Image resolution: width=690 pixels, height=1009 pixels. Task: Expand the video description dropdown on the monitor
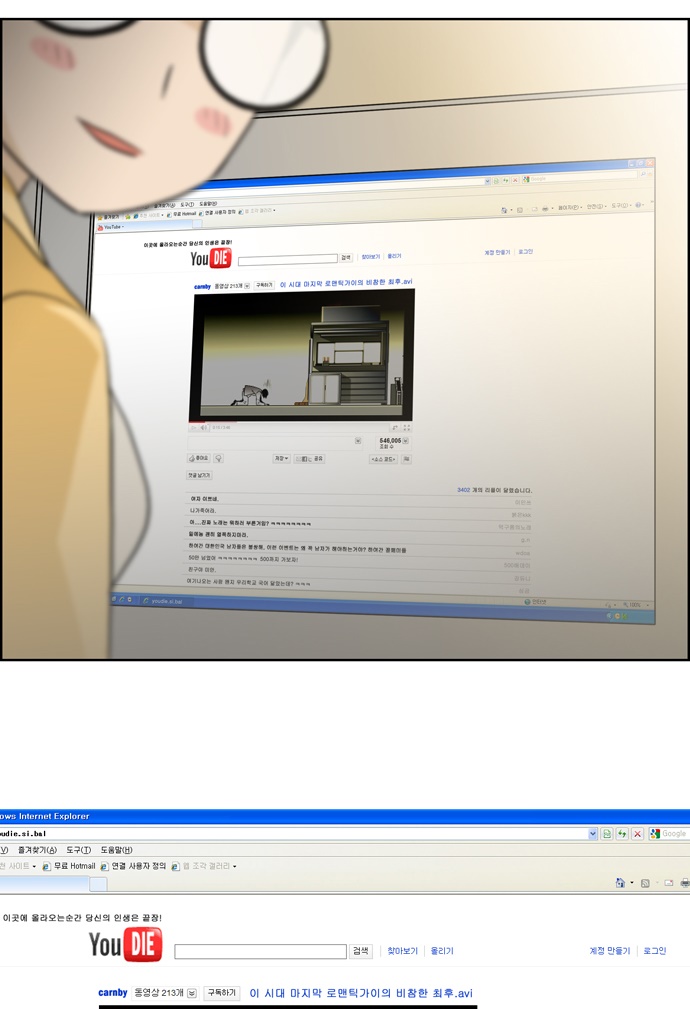tap(358, 441)
